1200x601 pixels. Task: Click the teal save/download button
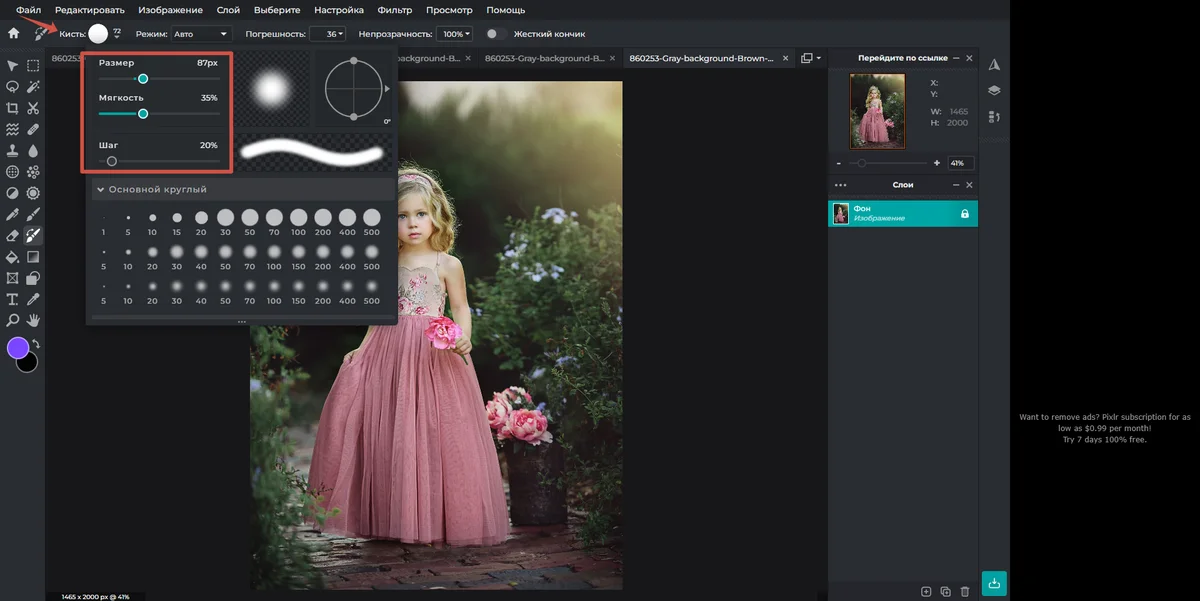coord(993,582)
